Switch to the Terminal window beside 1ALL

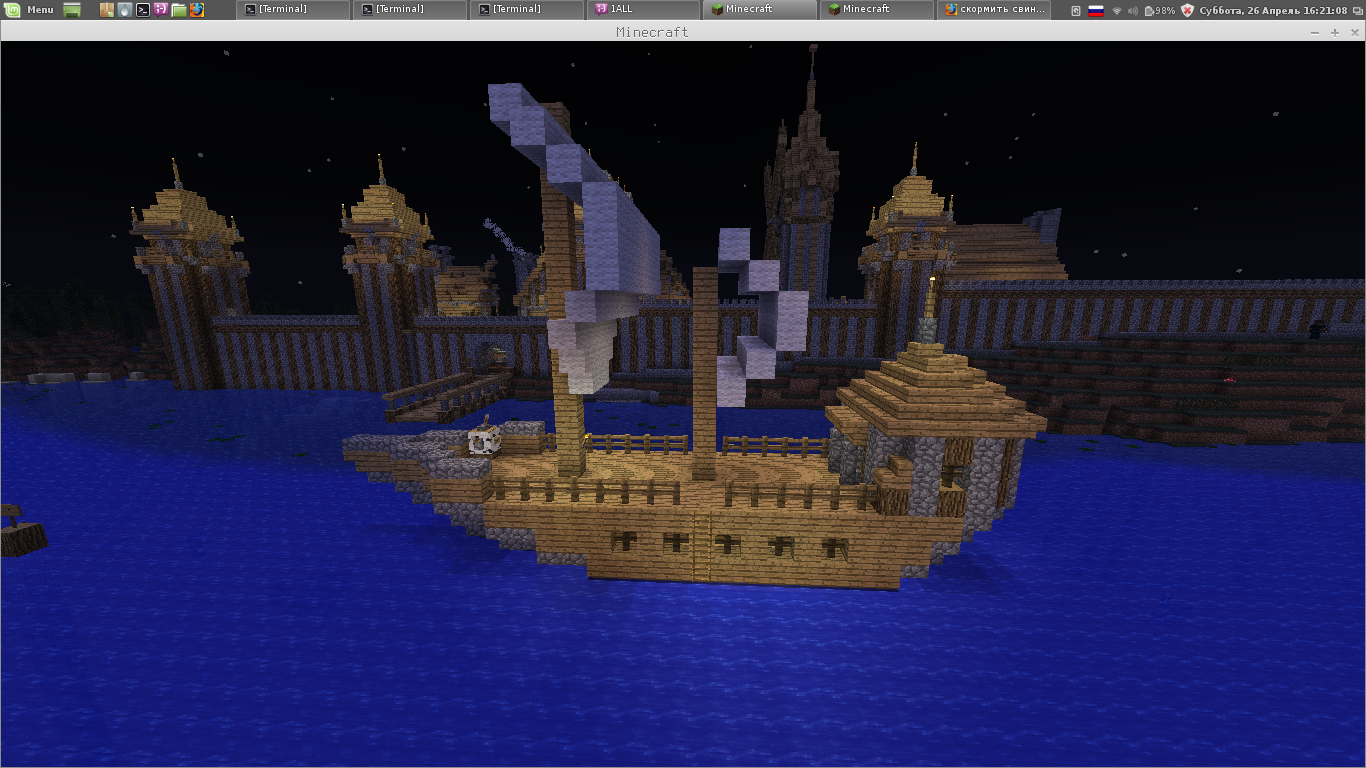click(525, 9)
